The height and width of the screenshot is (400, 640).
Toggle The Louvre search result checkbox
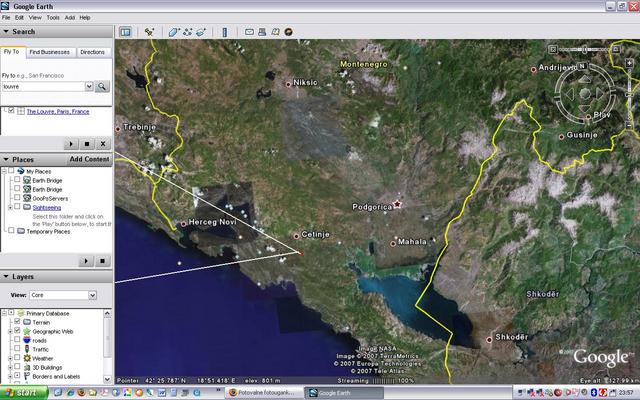(x=11, y=111)
